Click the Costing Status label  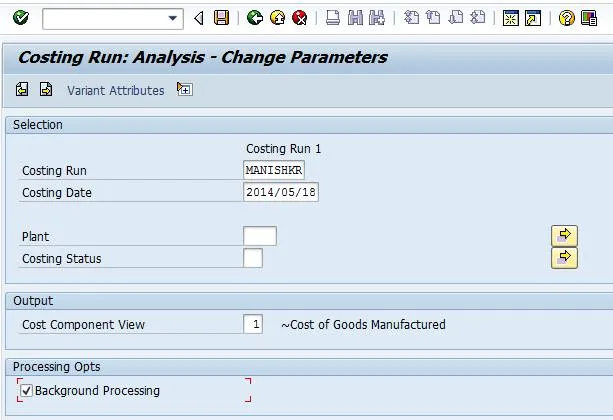62,259
